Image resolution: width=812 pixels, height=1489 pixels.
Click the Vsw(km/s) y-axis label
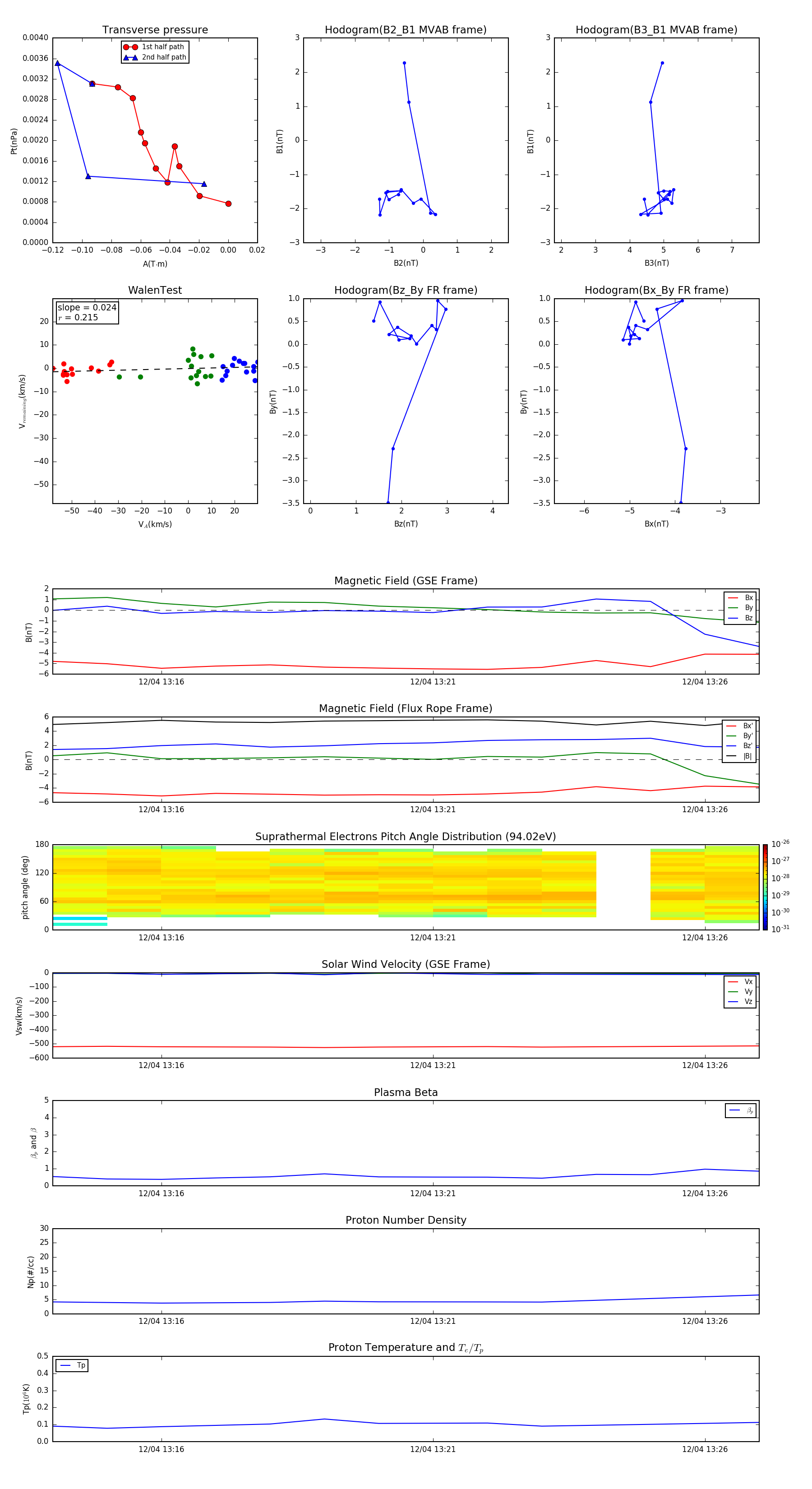tap(18, 1016)
